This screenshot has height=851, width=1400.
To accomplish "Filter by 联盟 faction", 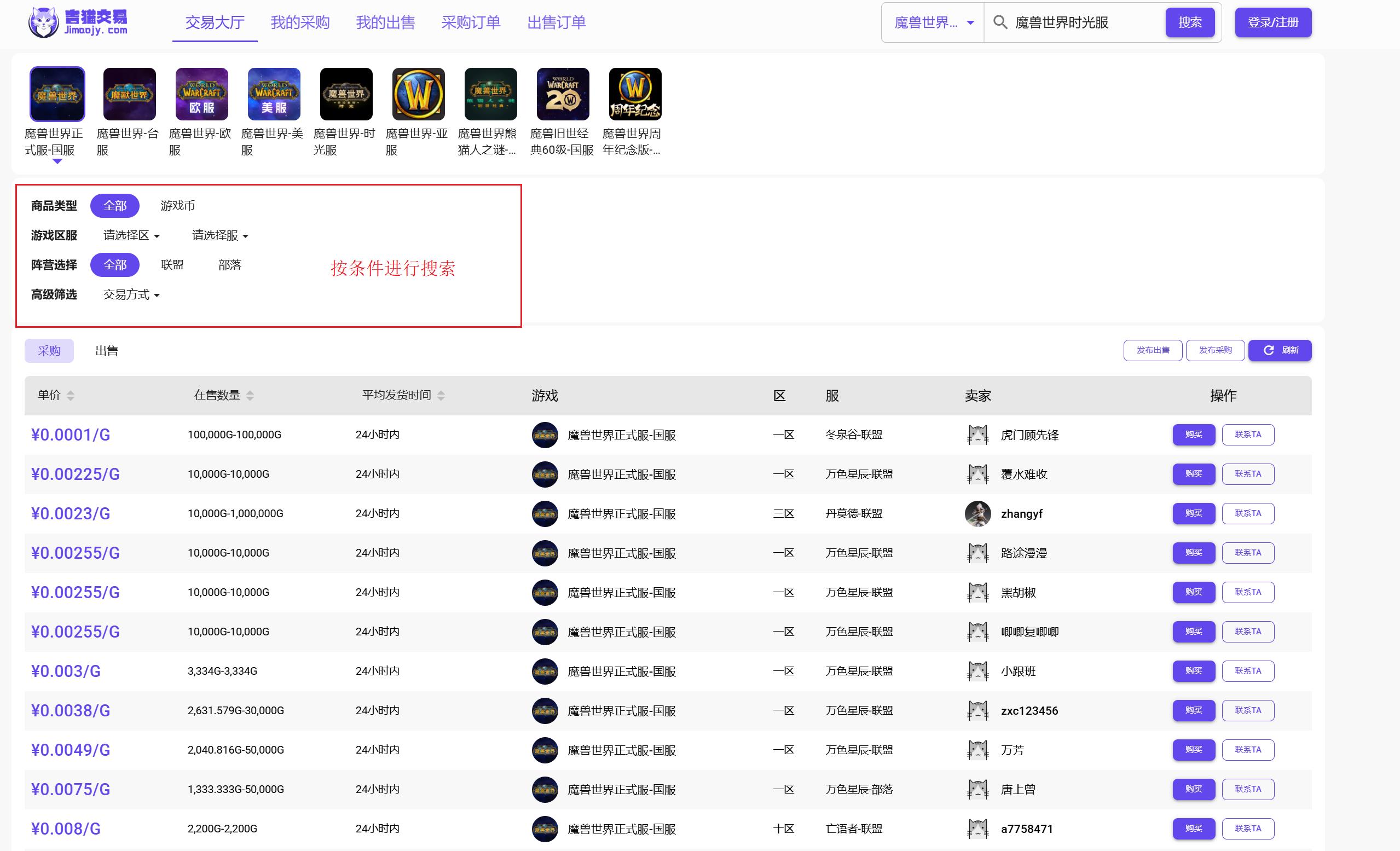I will [172, 265].
